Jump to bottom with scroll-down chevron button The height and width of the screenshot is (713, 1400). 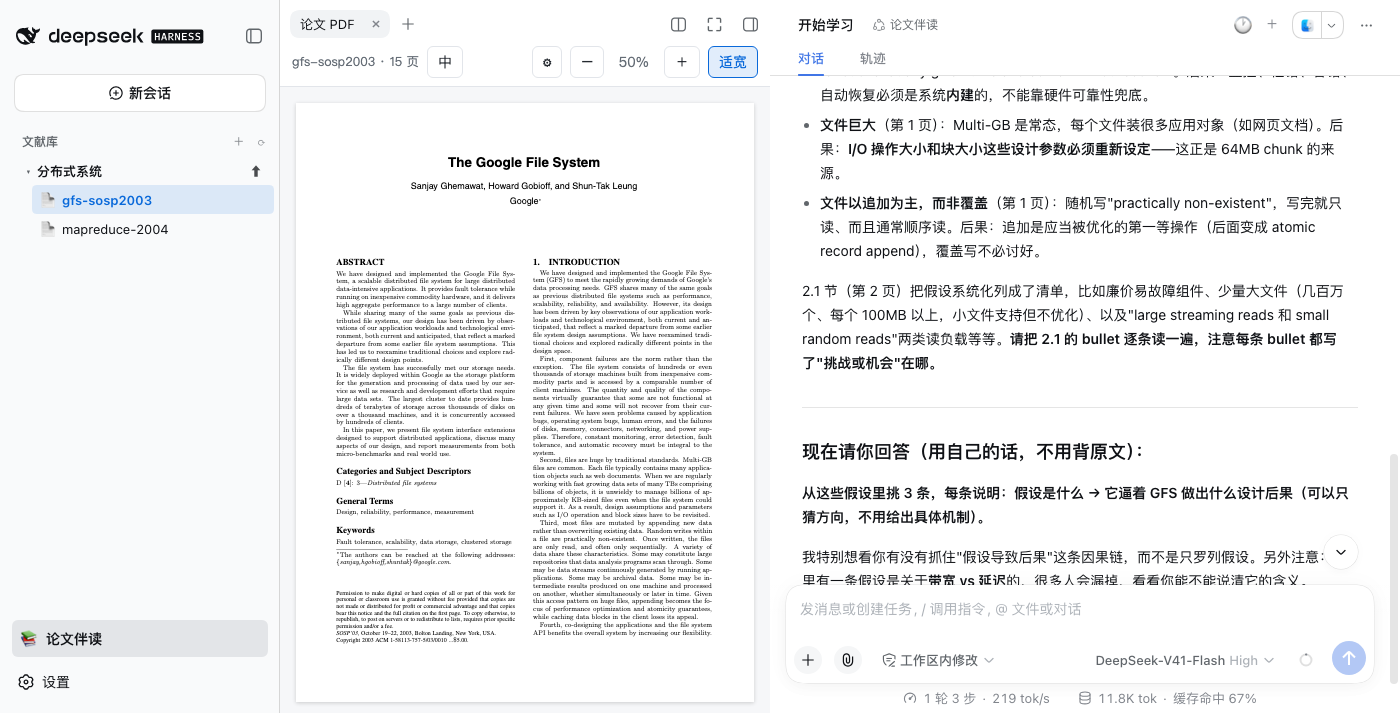tap(1341, 552)
